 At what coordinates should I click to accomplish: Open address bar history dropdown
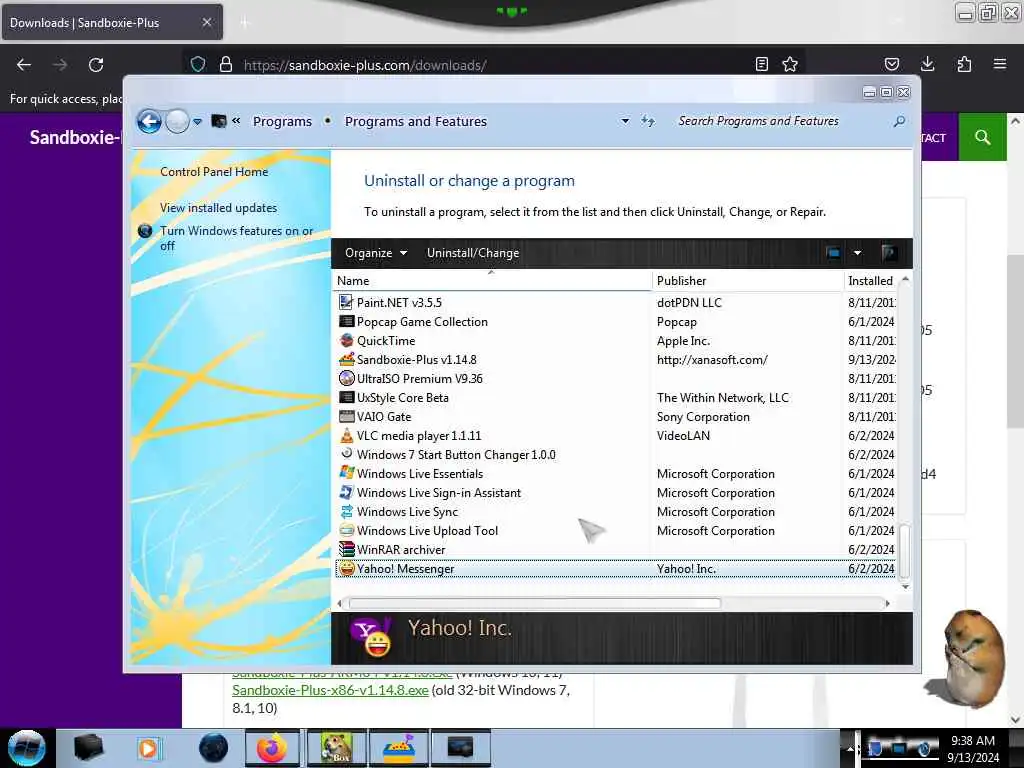coord(625,121)
